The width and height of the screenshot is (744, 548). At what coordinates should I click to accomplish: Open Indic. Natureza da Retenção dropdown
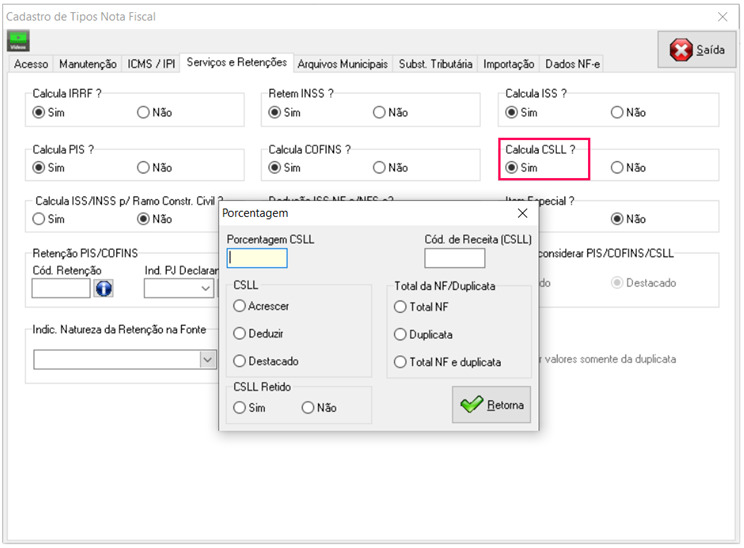[207, 359]
